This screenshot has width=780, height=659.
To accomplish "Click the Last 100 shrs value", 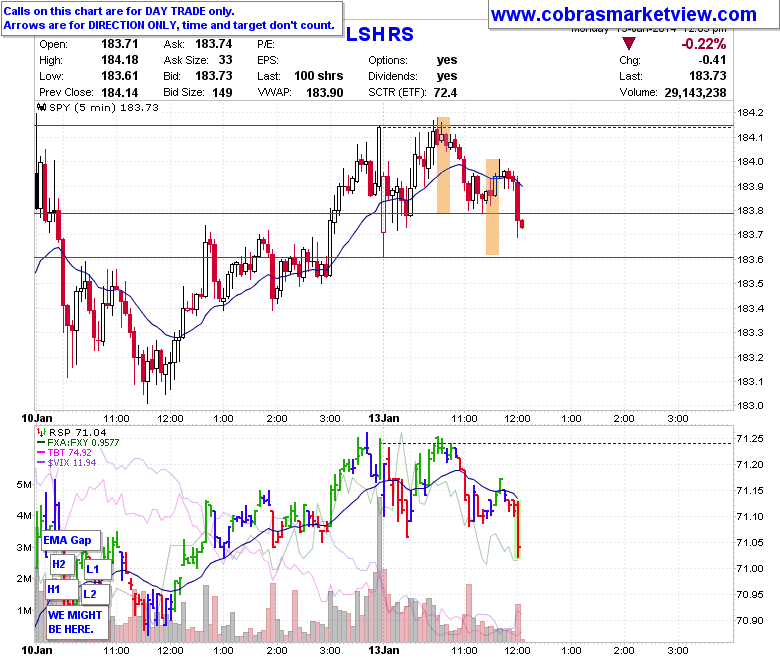I will [x=318, y=76].
